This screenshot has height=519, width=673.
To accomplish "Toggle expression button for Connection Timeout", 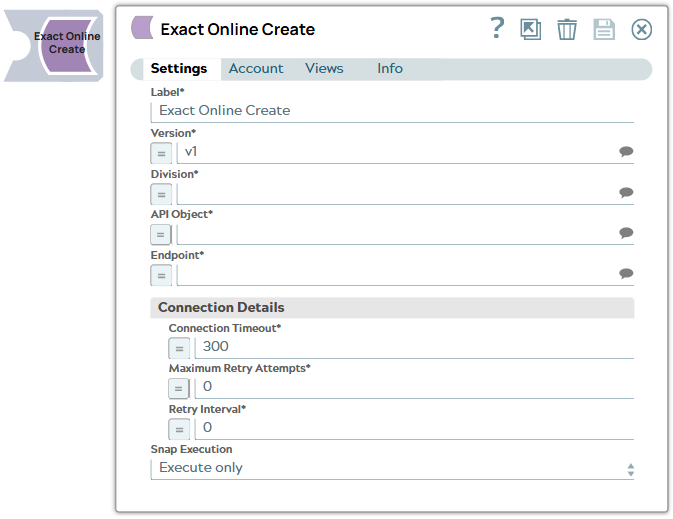I will click(179, 348).
